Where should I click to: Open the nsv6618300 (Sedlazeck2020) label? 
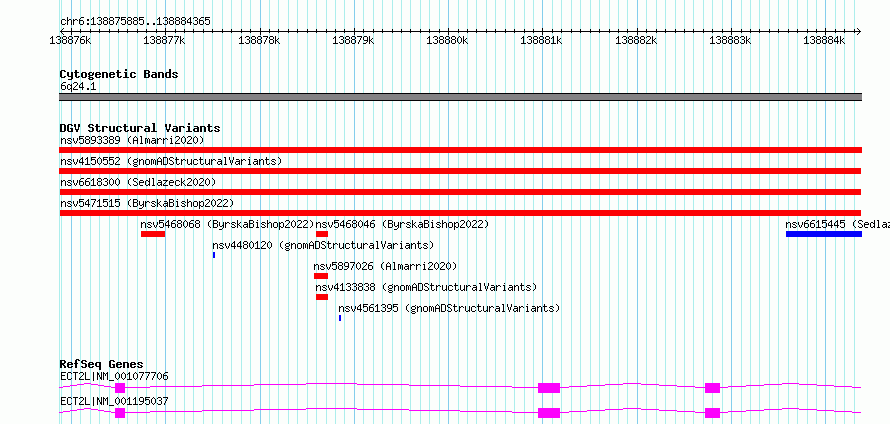(x=138, y=182)
